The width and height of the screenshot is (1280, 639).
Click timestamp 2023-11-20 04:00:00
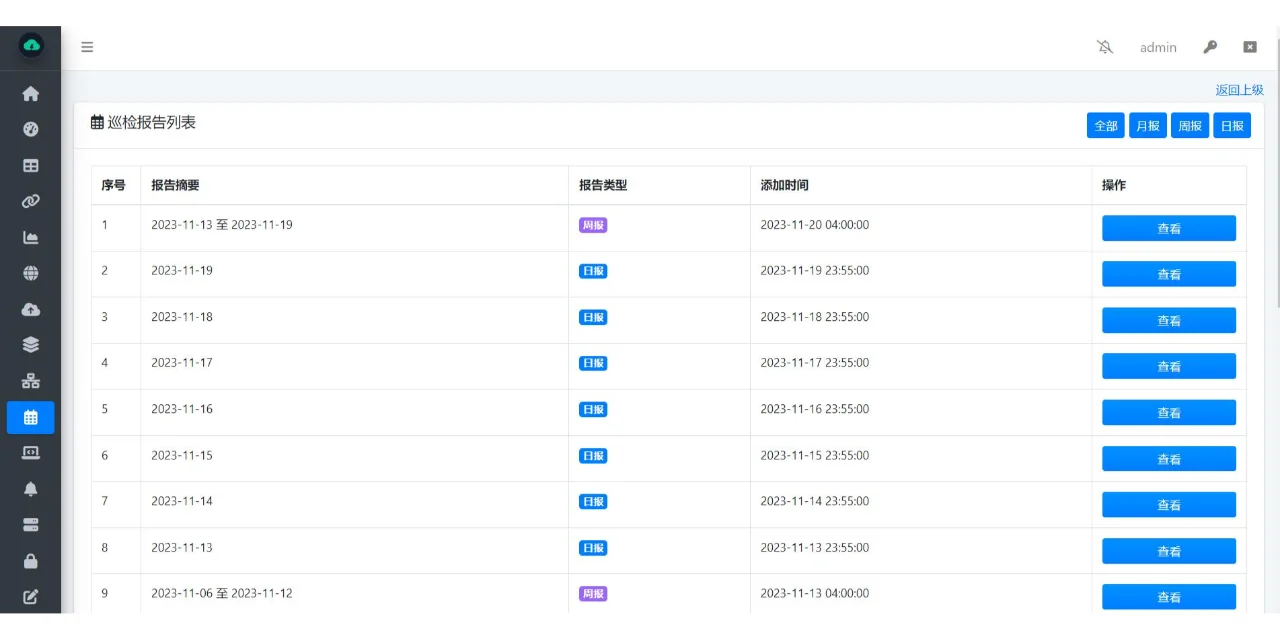pos(815,225)
